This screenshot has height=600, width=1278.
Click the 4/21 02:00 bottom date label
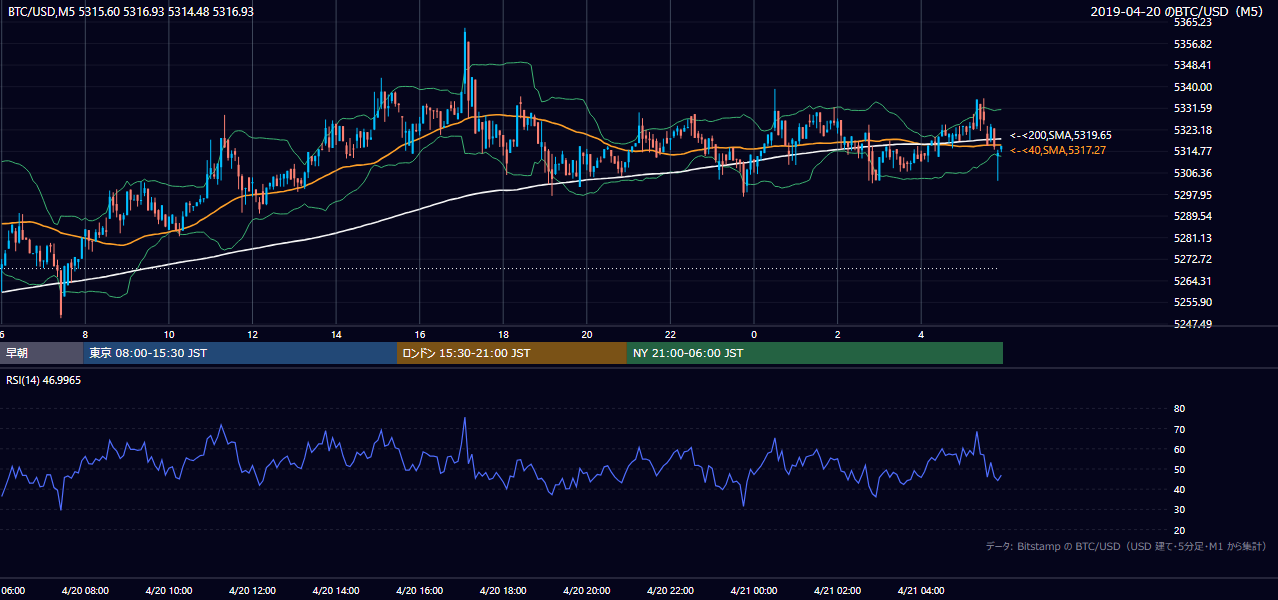coord(838,591)
